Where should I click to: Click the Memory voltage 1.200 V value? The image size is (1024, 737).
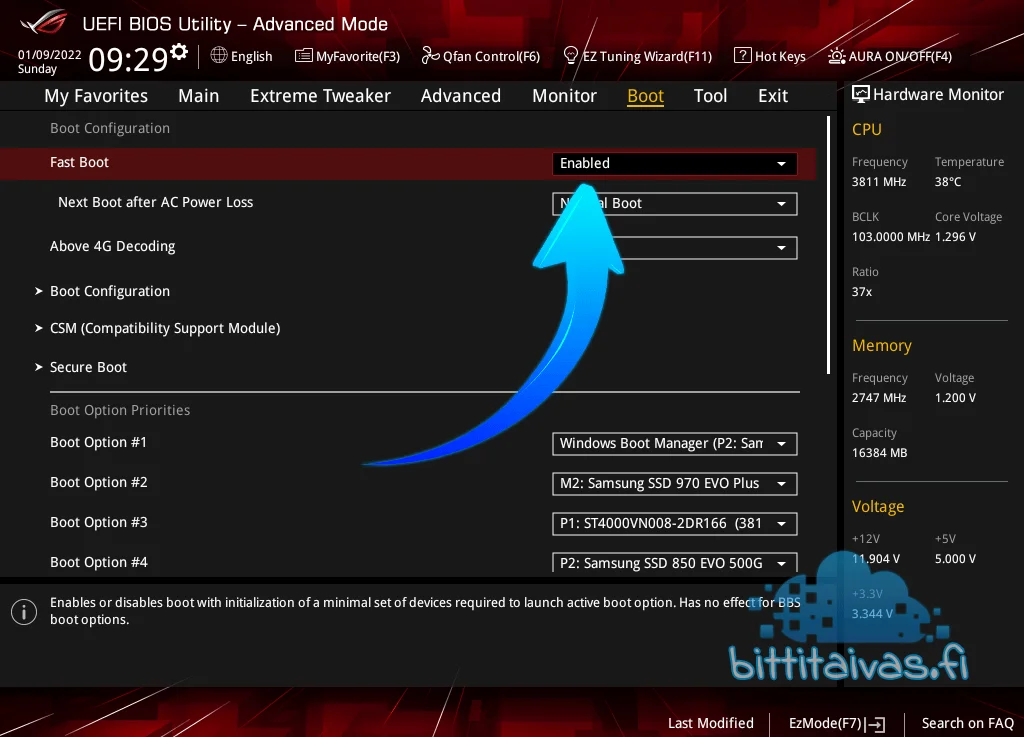pos(955,398)
